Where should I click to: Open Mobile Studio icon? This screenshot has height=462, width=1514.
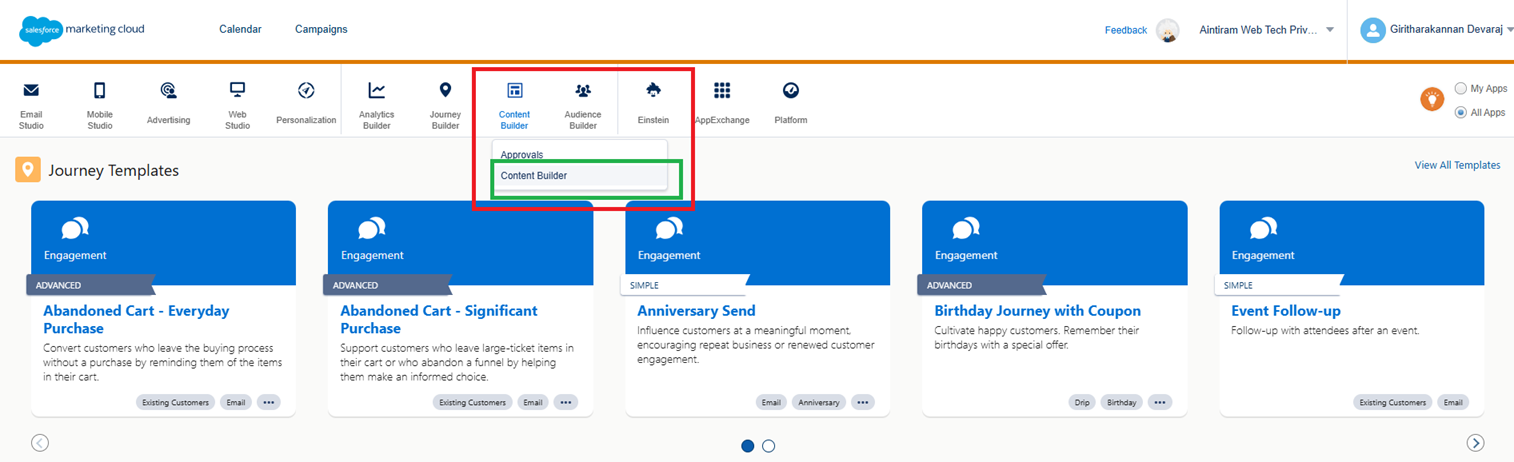point(99,91)
